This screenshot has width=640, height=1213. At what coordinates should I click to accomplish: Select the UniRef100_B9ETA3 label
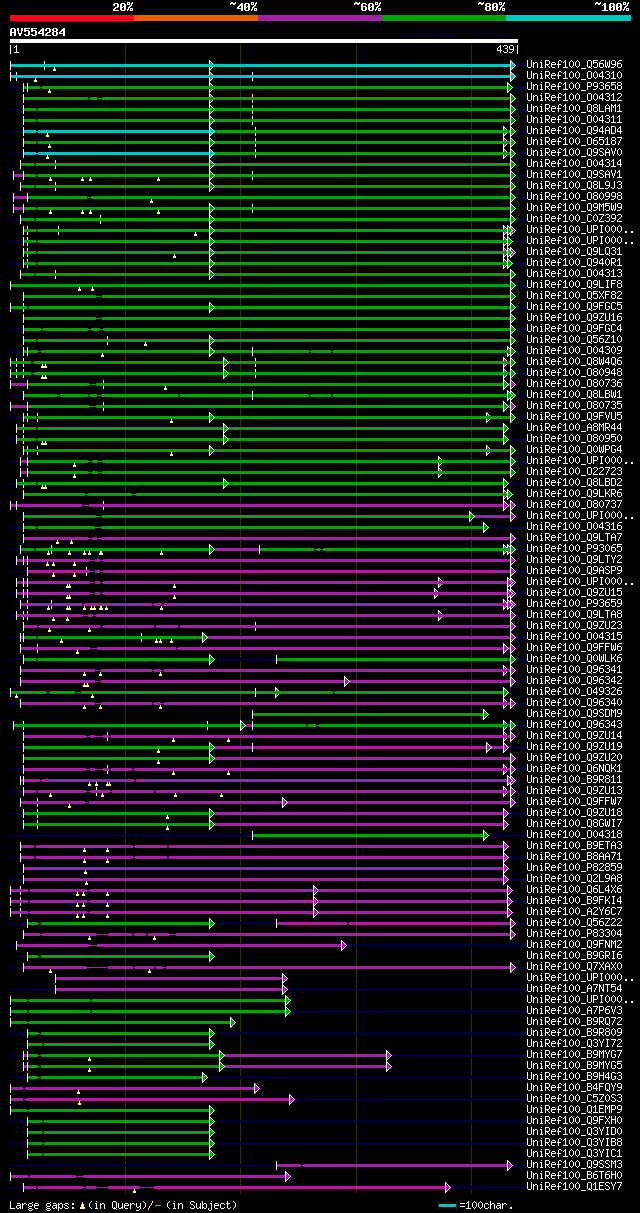pyautogui.click(x=574, y=845)
